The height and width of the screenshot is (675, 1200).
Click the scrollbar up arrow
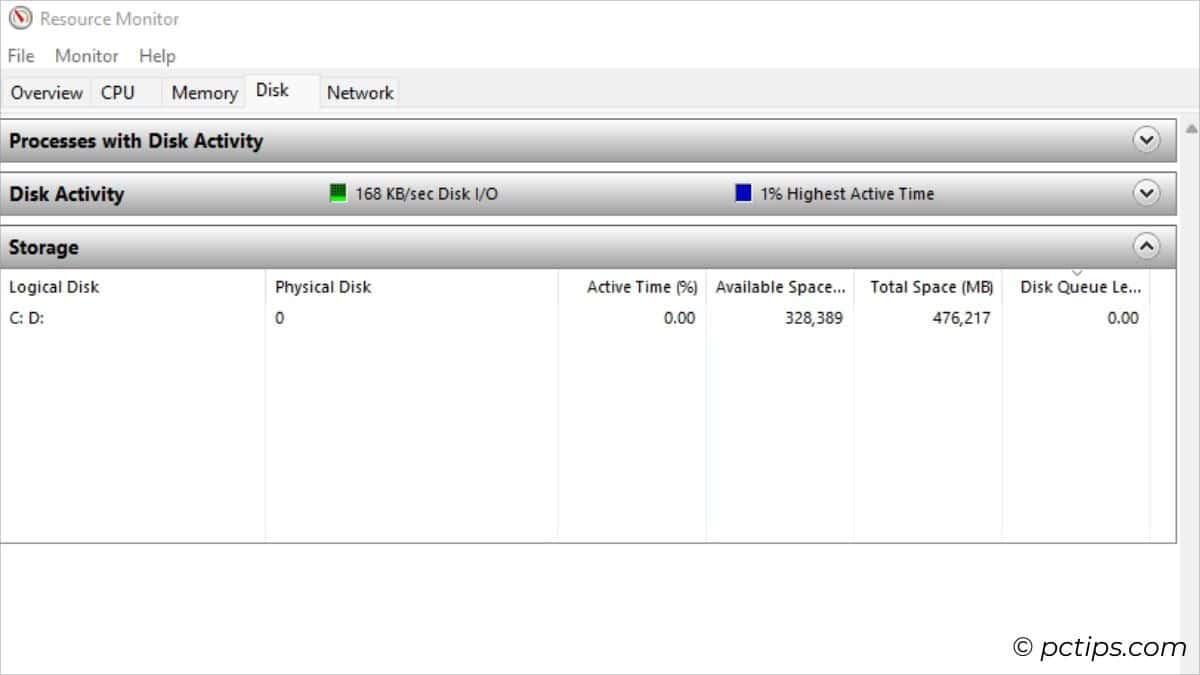[1190, 128]
